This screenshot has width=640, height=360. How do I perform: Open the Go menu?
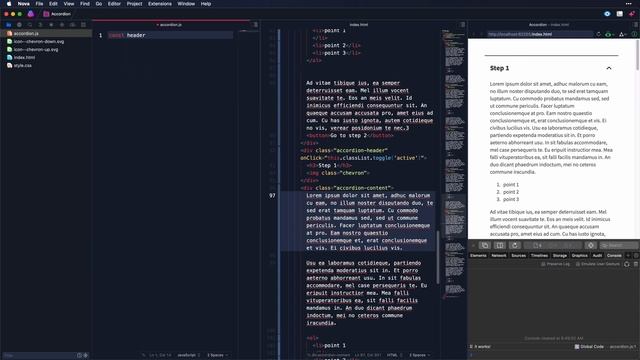(99, 4)
